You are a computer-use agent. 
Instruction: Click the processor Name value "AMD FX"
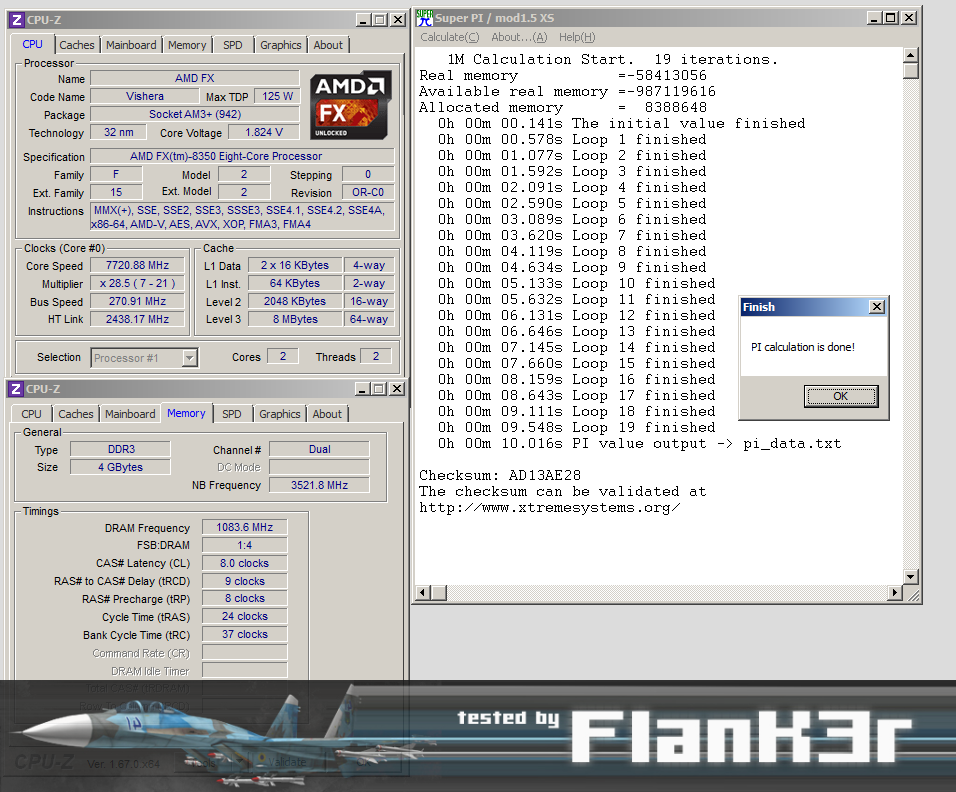point(194,78)
